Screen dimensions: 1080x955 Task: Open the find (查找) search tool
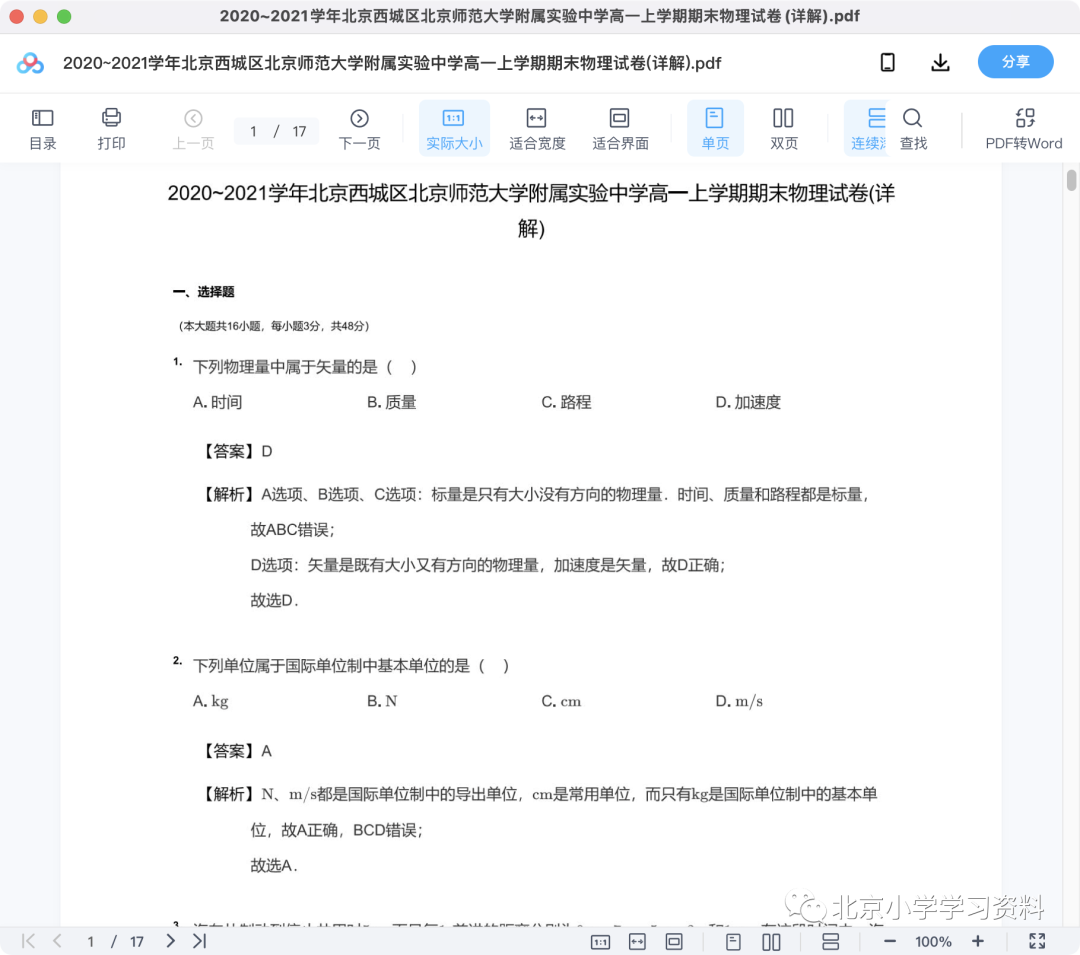point(913,129)
